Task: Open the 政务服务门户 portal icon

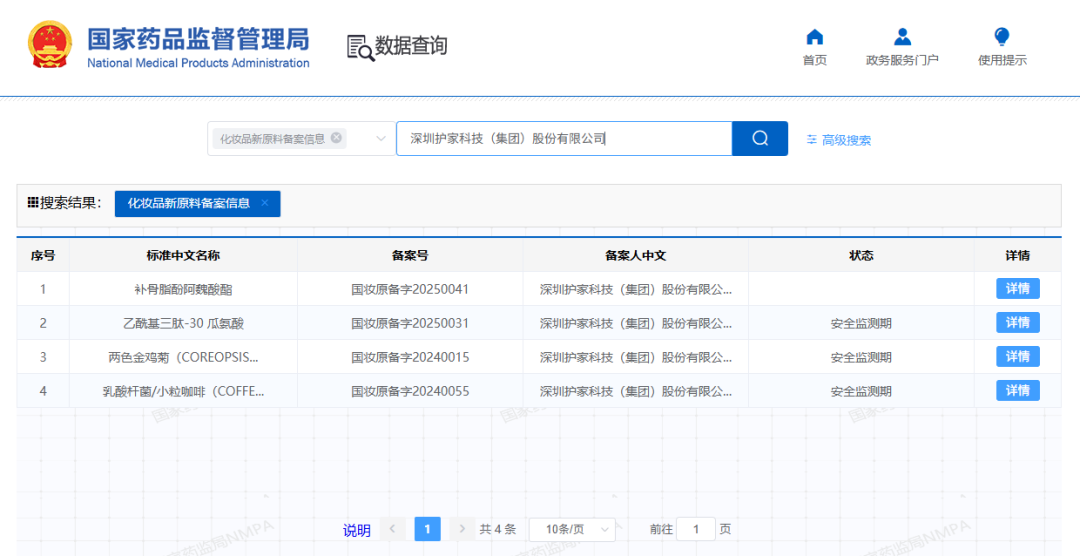Action: coord(902,38)
